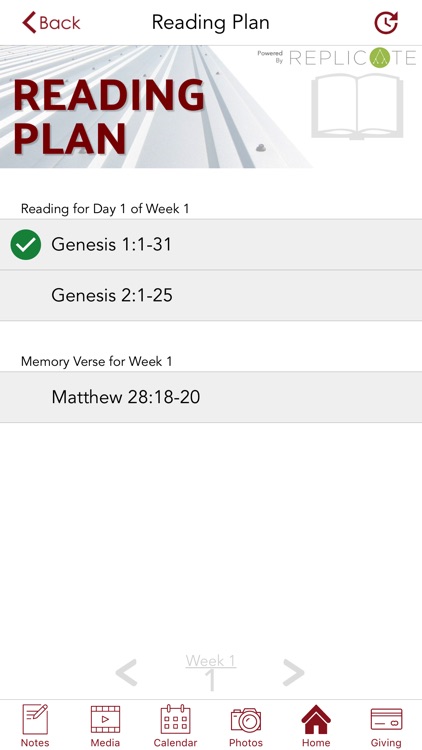Open the Notes tab icon

click(x=35, y=718)
